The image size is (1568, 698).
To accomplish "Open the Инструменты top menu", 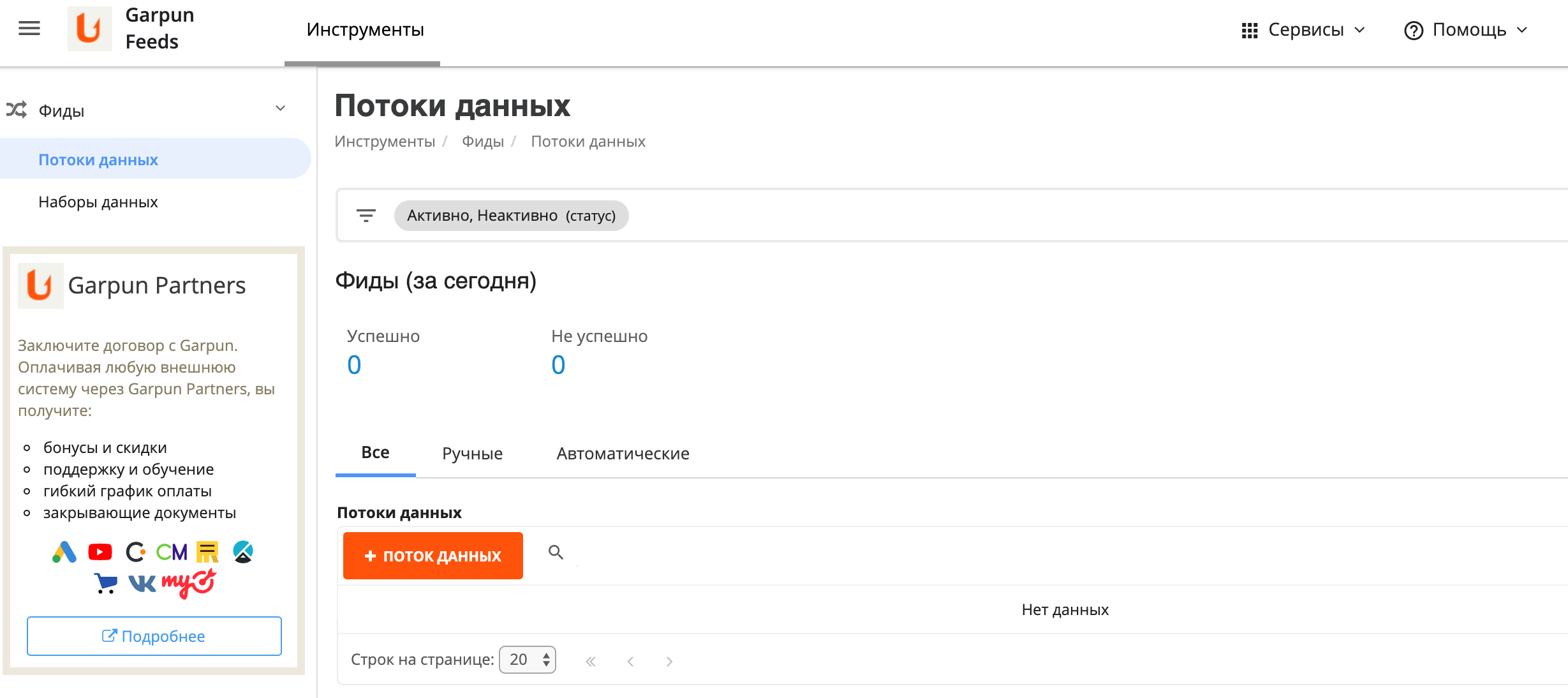I will pyautogui.click(x=365, y=30).
